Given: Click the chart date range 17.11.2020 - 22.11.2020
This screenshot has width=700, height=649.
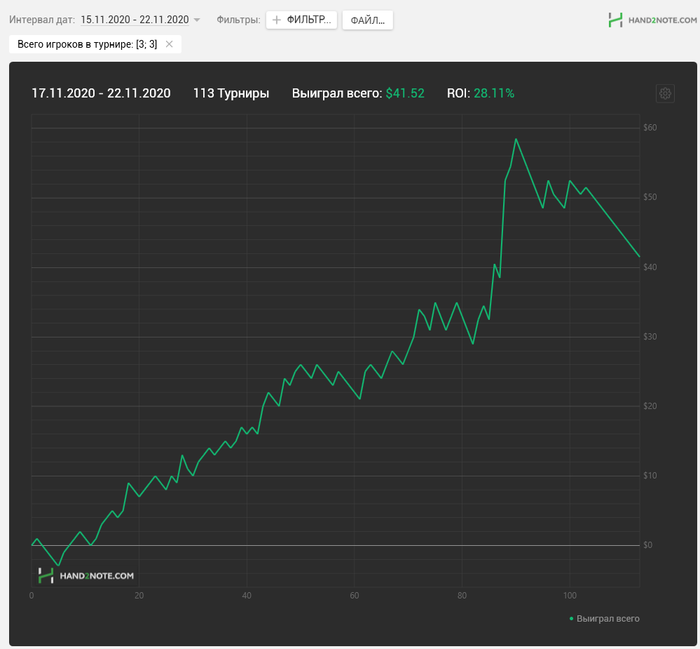Looking at the screenshot, I should click(101, 93).
